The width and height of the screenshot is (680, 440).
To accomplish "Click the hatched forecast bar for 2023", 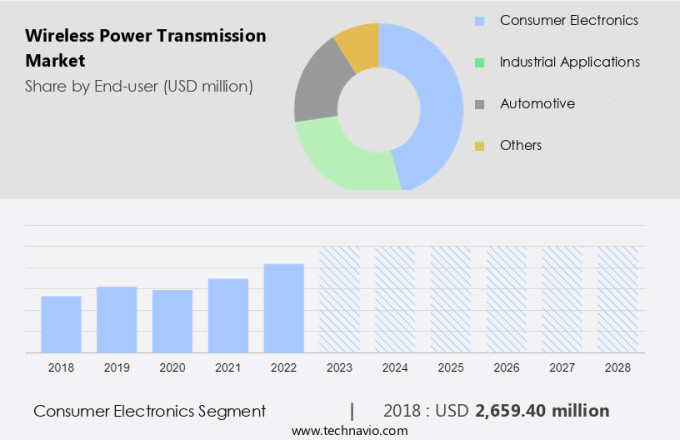I will (339, 299).
